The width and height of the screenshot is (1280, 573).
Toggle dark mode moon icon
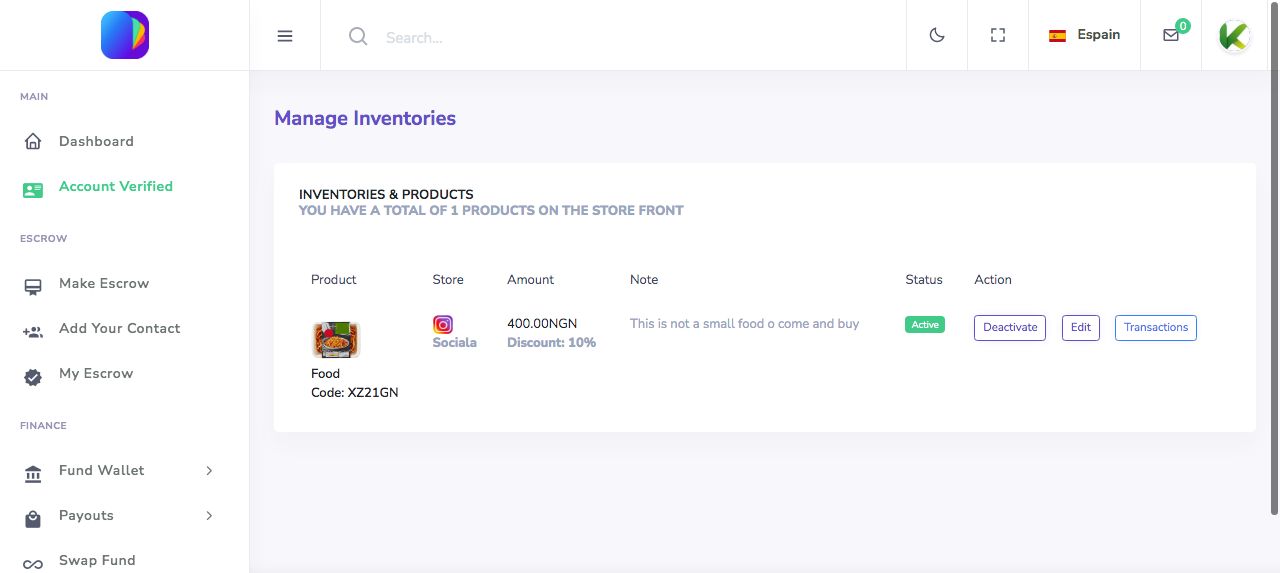click(937, 35)
